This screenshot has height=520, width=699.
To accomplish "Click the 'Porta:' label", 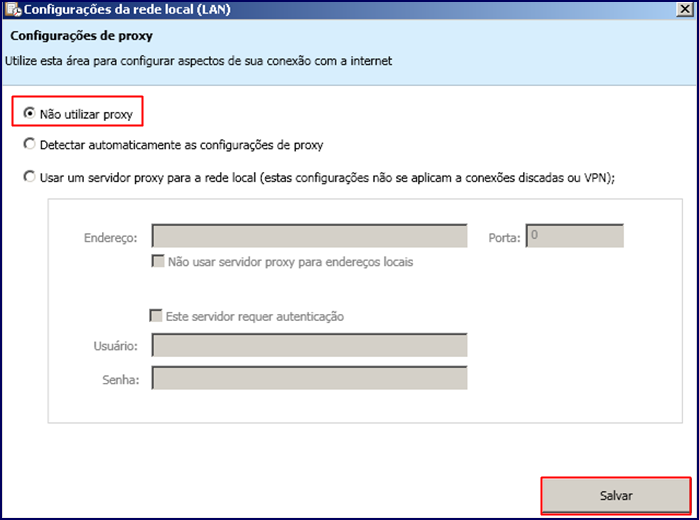I will point(504,238).
